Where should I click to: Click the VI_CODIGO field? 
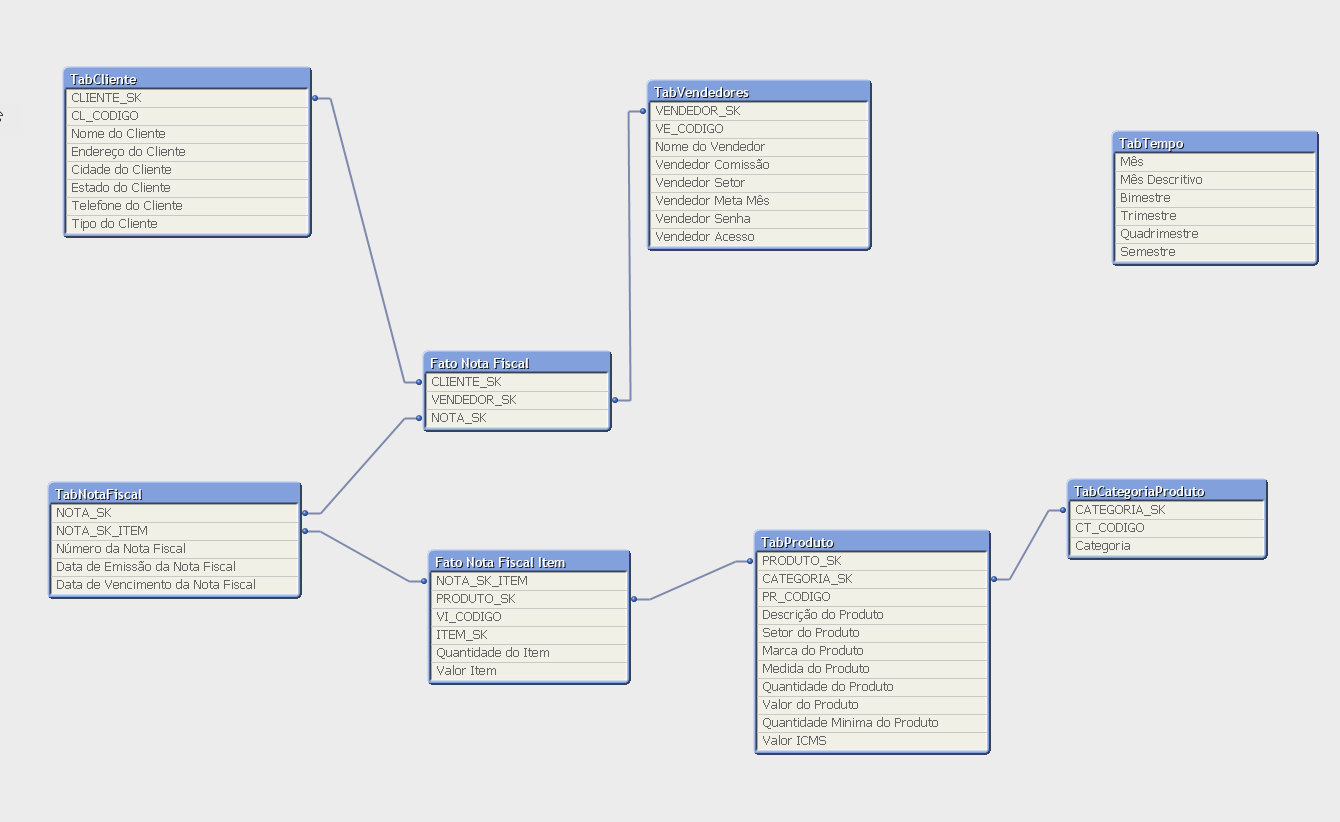pyautogui.click(x=529, y=617)
